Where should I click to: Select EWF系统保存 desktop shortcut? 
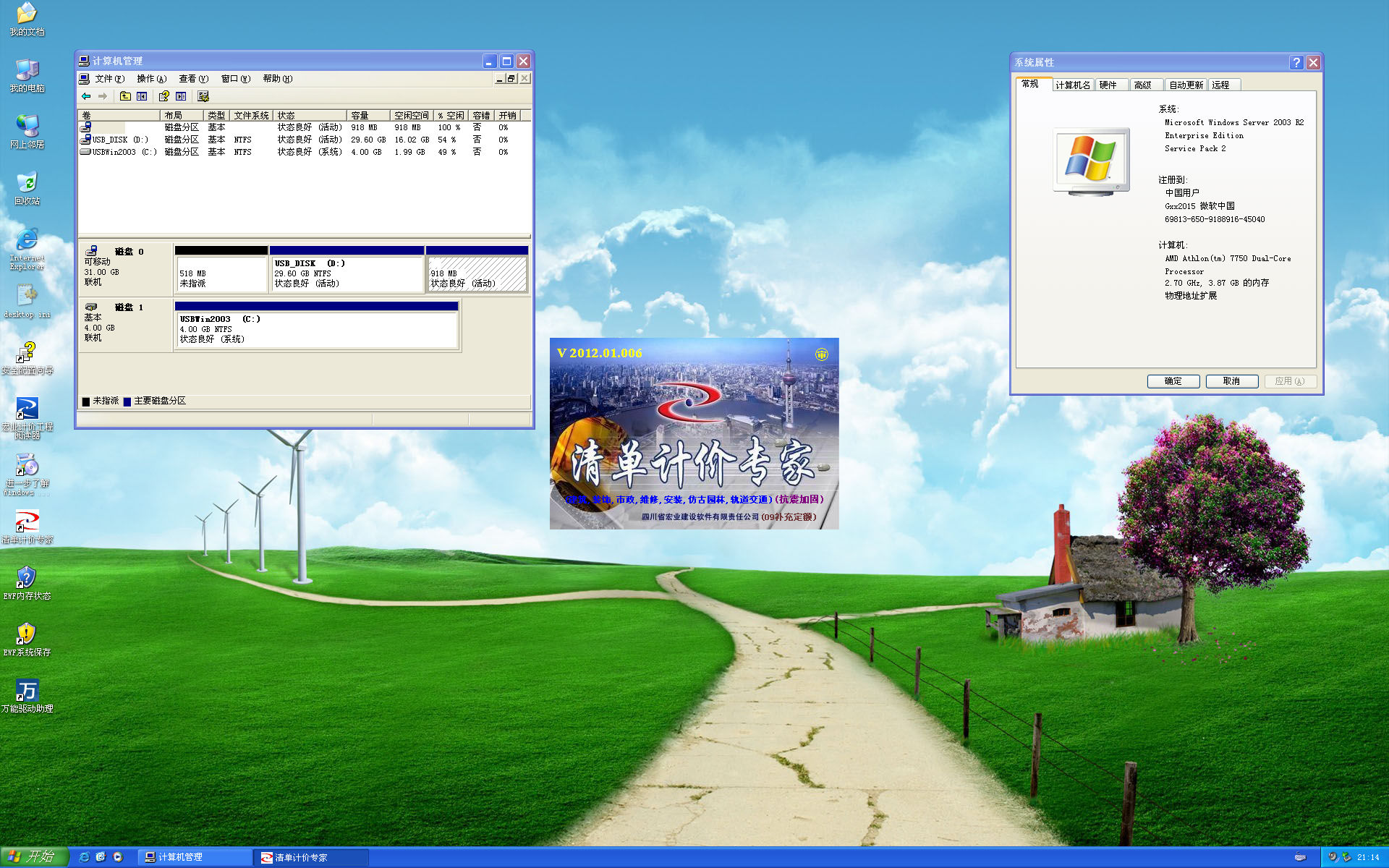point(27,639)
